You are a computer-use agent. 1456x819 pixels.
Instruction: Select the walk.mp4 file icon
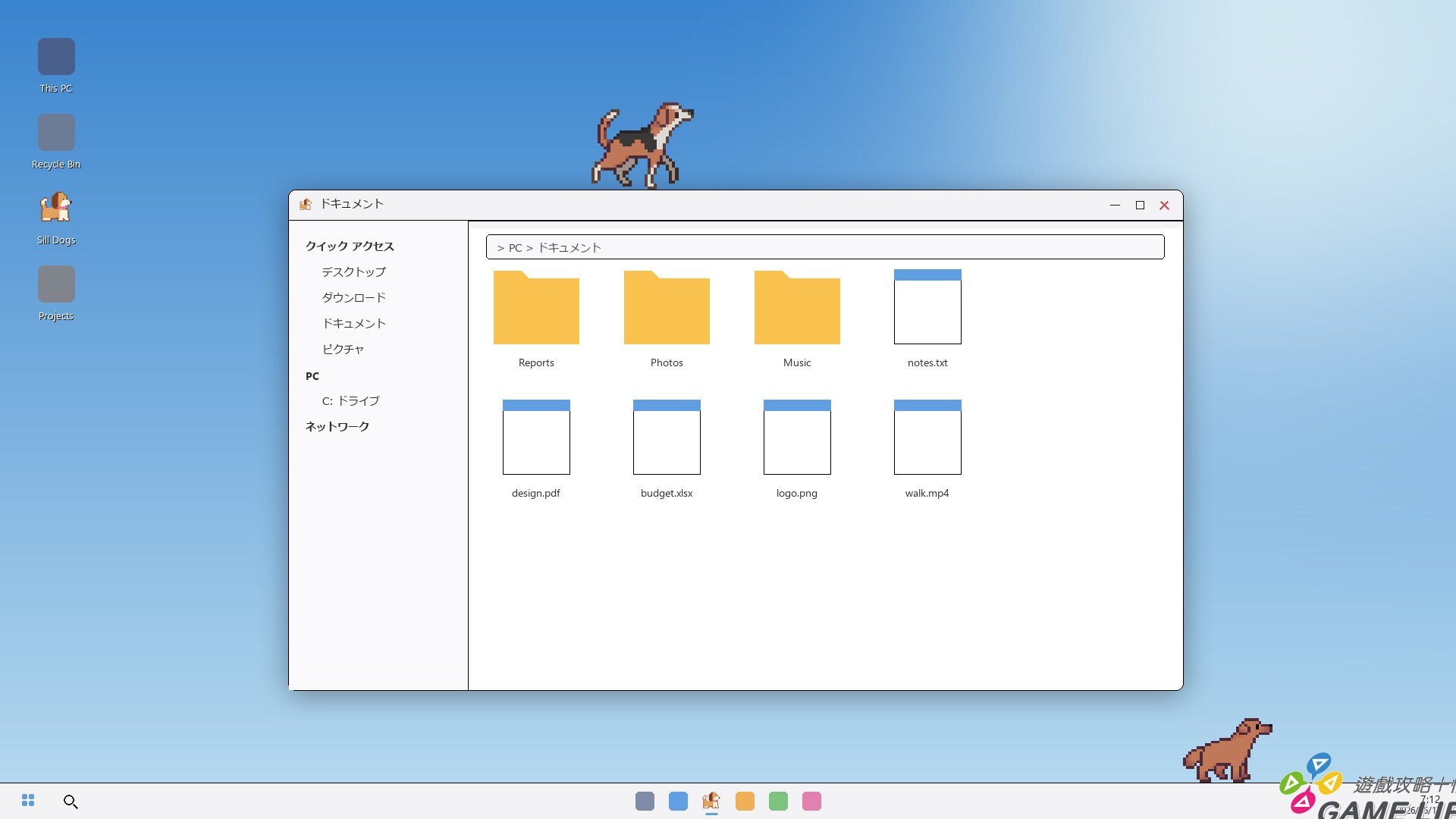pos(927,437)
